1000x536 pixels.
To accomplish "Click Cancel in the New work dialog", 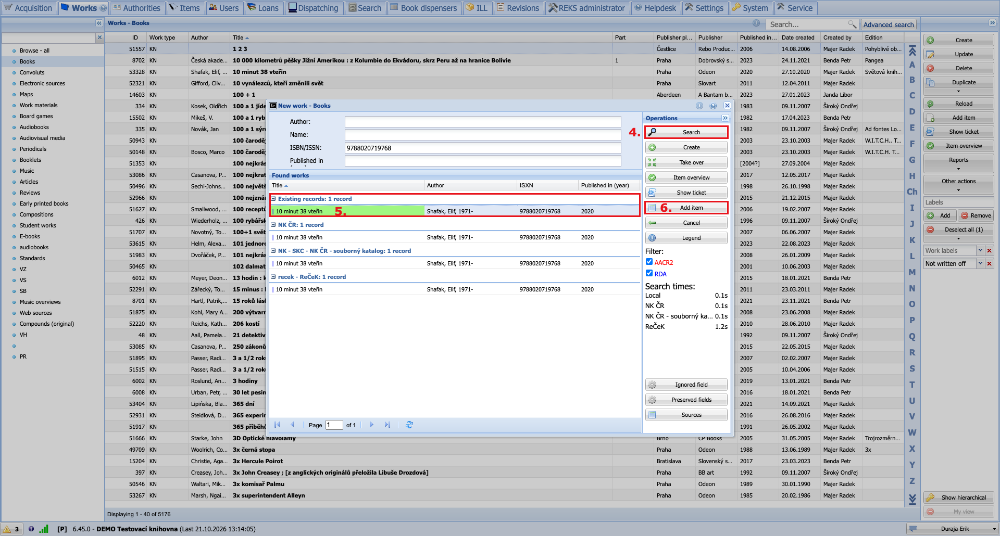I will coord(686,223).
